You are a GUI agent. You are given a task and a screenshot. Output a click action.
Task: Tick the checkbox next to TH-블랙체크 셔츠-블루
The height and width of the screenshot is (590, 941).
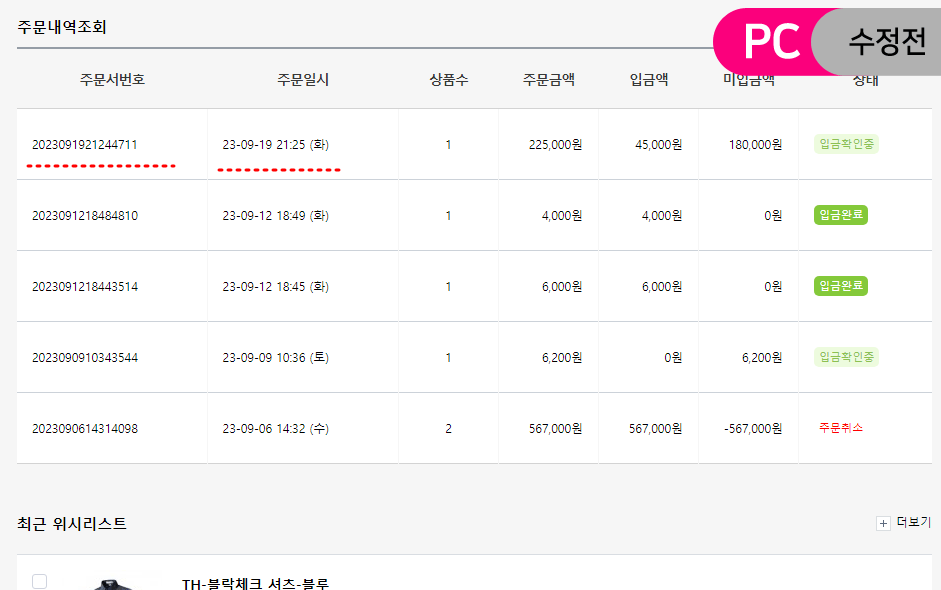coord(40,581)
